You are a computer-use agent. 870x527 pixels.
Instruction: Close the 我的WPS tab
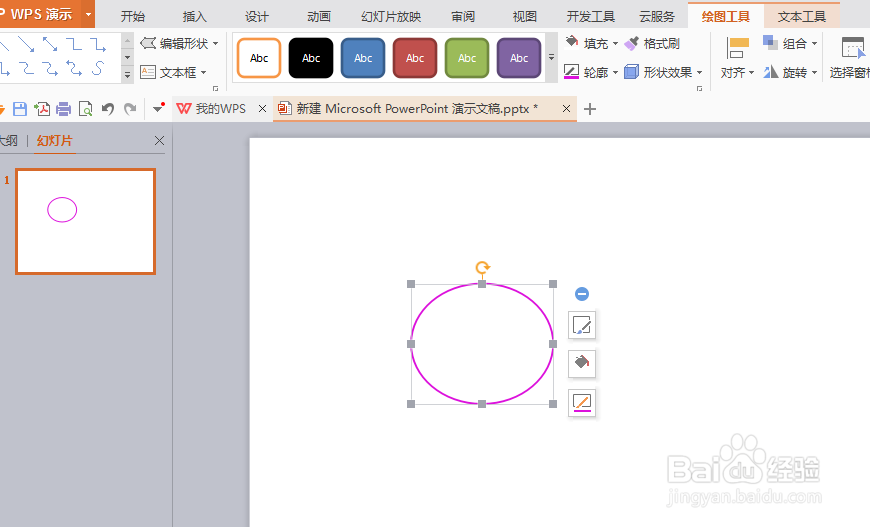[x=262, y=109]
